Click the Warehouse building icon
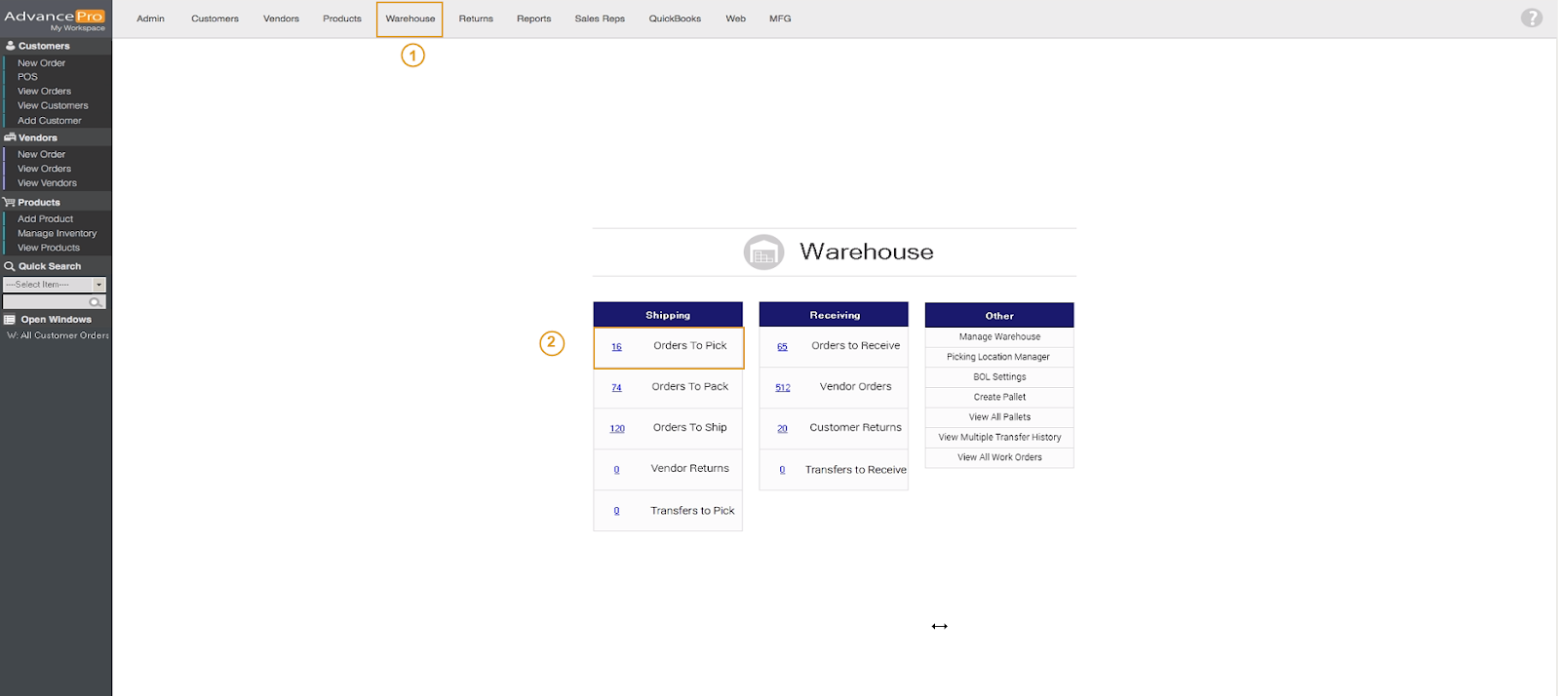This screenshot has width=1558, height=696. pyautogui.click(x=764, y=252)
